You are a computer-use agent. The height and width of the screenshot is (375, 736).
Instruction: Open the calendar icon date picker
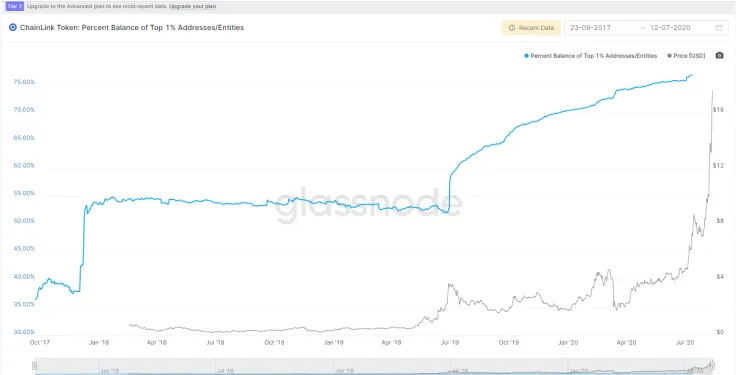pyautogui.click(x=719, y=28)
